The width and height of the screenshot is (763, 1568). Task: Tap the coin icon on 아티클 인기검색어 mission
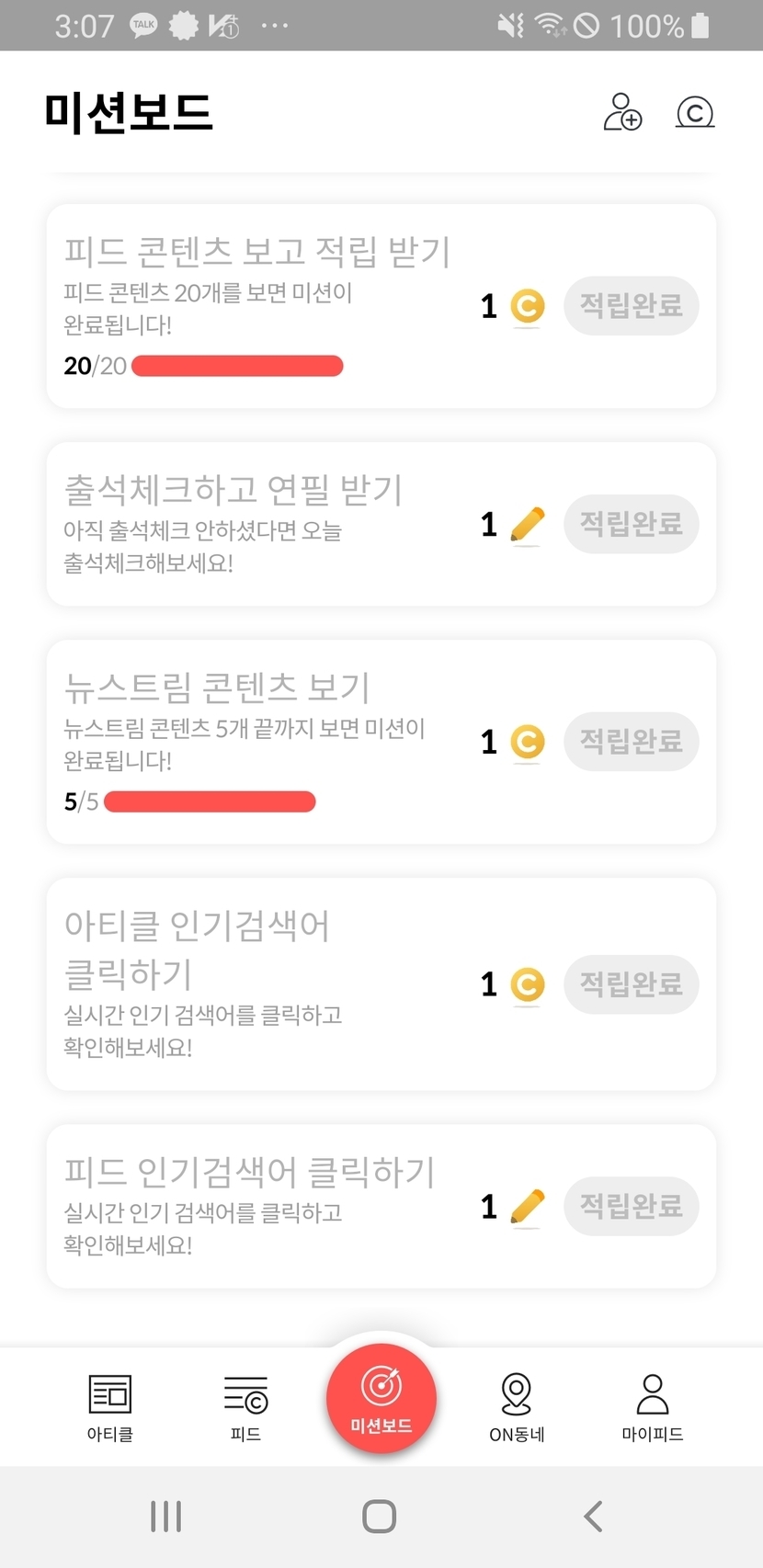[x=527, y=984]
